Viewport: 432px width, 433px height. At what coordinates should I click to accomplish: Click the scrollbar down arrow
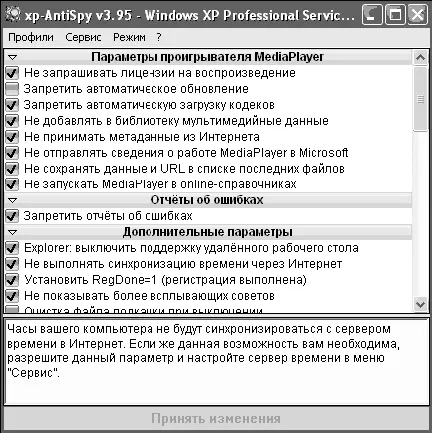[x=420, y=304]
